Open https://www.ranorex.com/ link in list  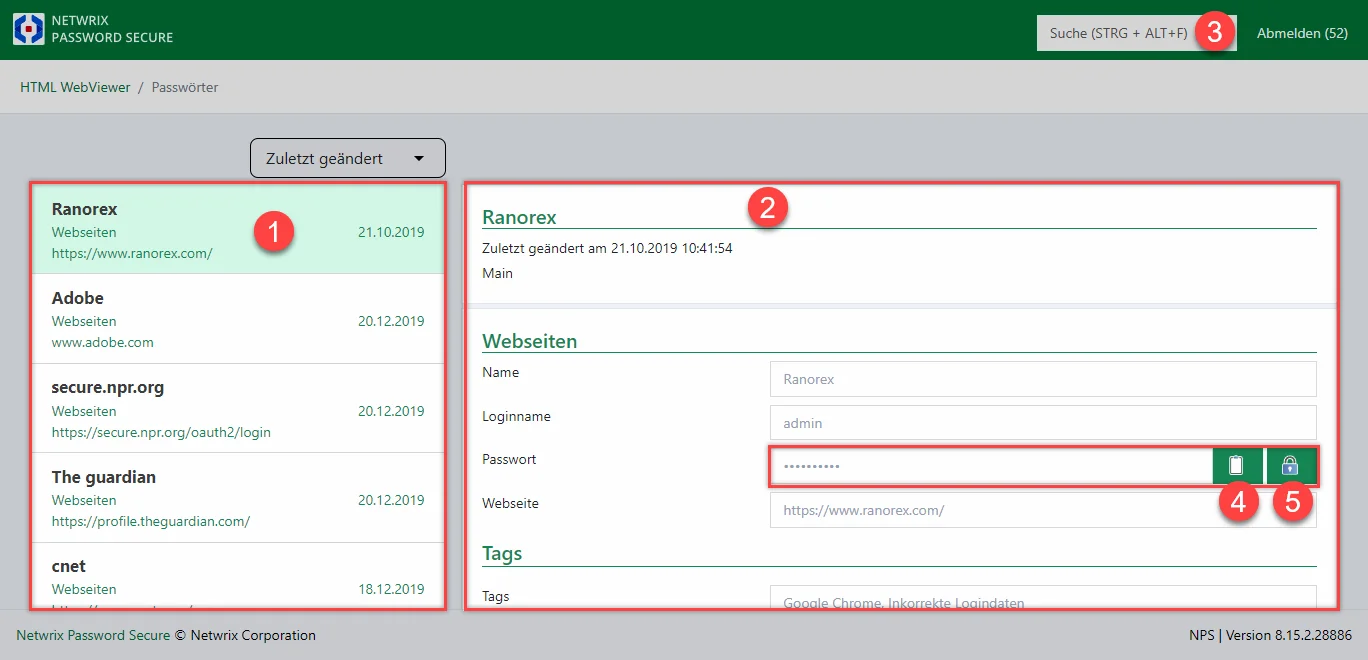point(132,253)
